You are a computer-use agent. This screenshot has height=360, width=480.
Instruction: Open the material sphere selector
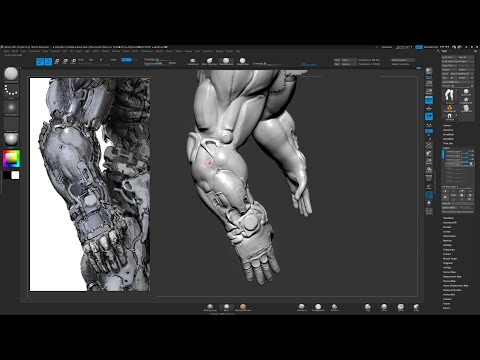(11, 139)
